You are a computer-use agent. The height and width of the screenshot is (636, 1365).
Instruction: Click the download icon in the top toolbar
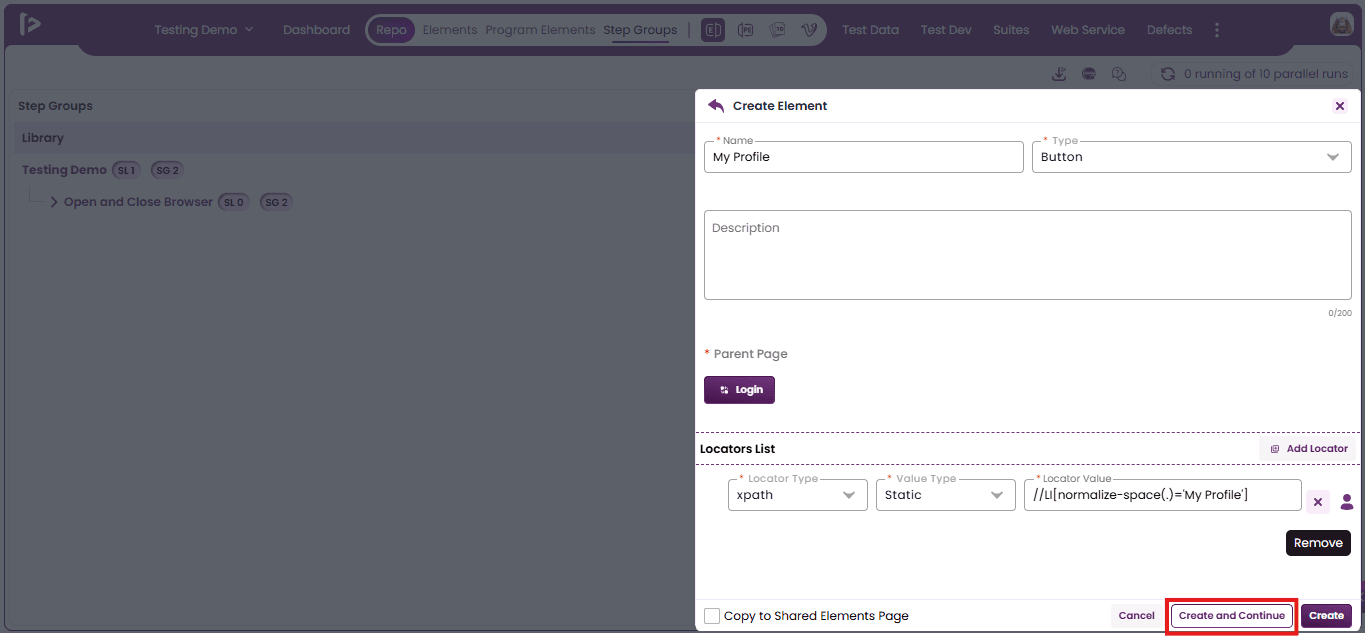(1059, 74)
